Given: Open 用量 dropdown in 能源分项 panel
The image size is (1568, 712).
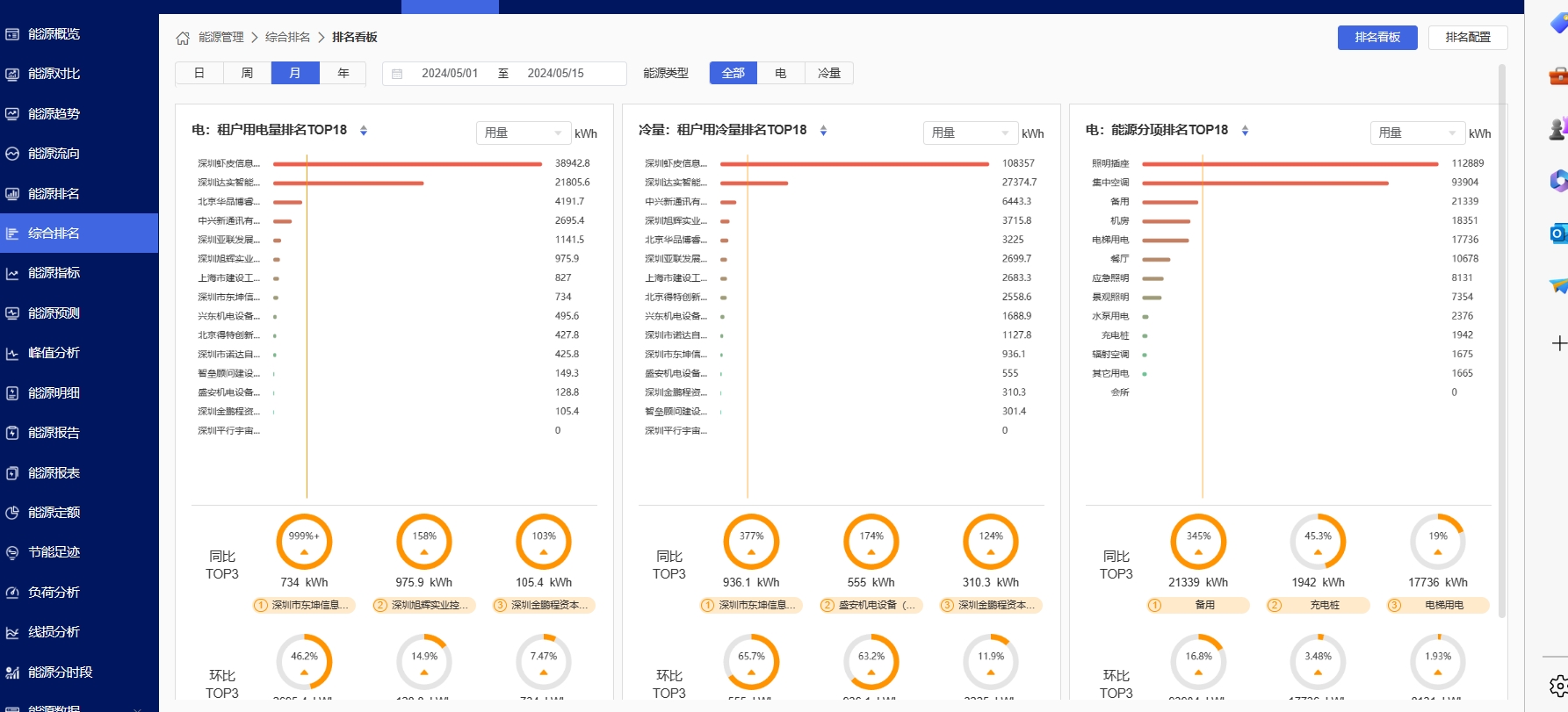Looking at the screenshot, I should tap(1417, 133).
